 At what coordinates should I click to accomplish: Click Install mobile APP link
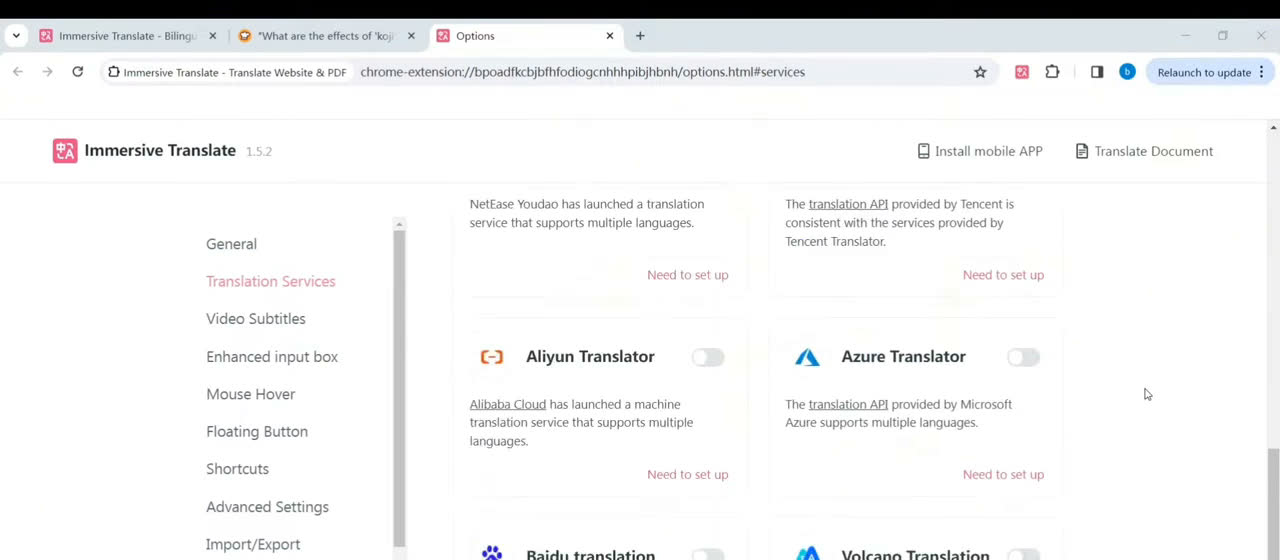point(980,151)
